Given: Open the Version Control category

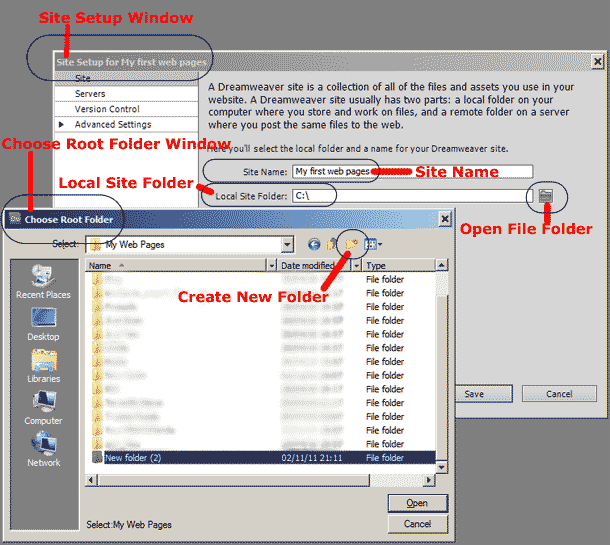Looking at the screenshot, I should click(x=126, y=109).
